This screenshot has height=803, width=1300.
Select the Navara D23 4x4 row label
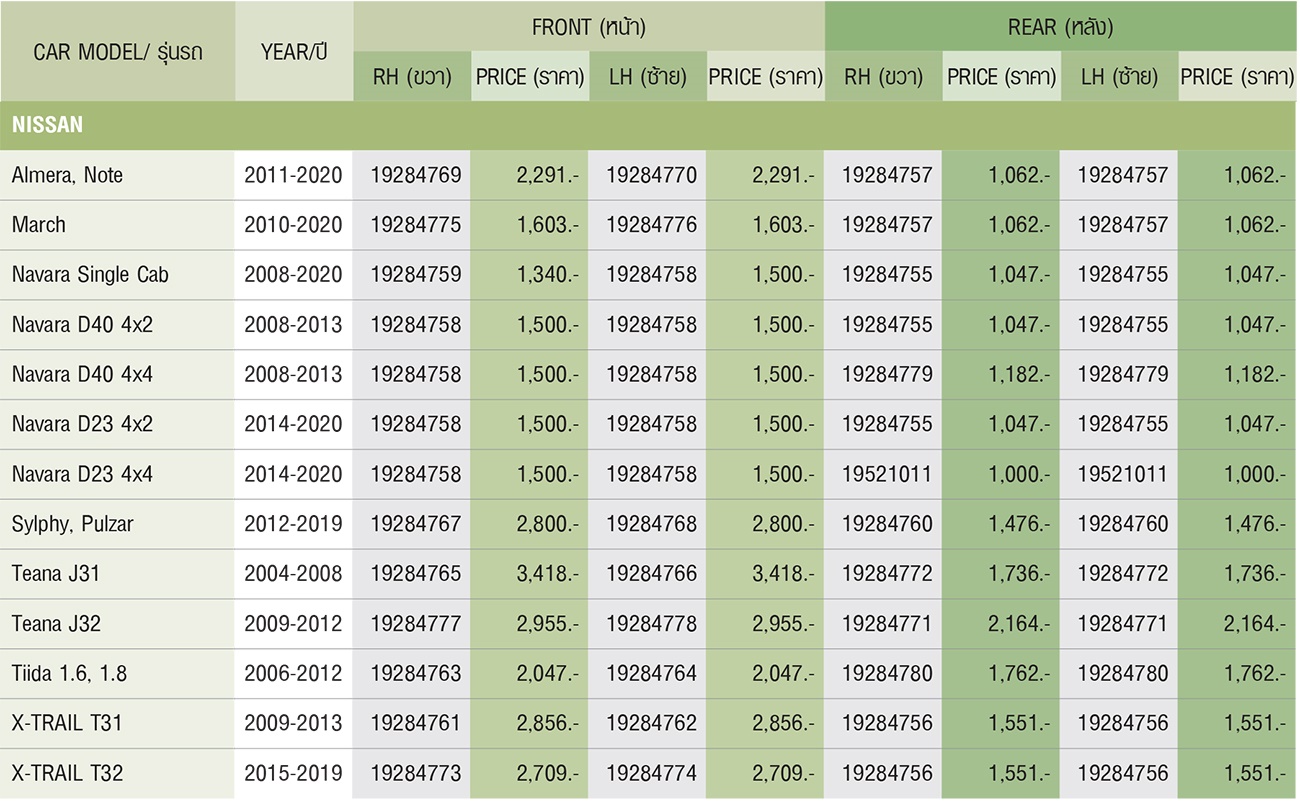(x=82, y=474)
